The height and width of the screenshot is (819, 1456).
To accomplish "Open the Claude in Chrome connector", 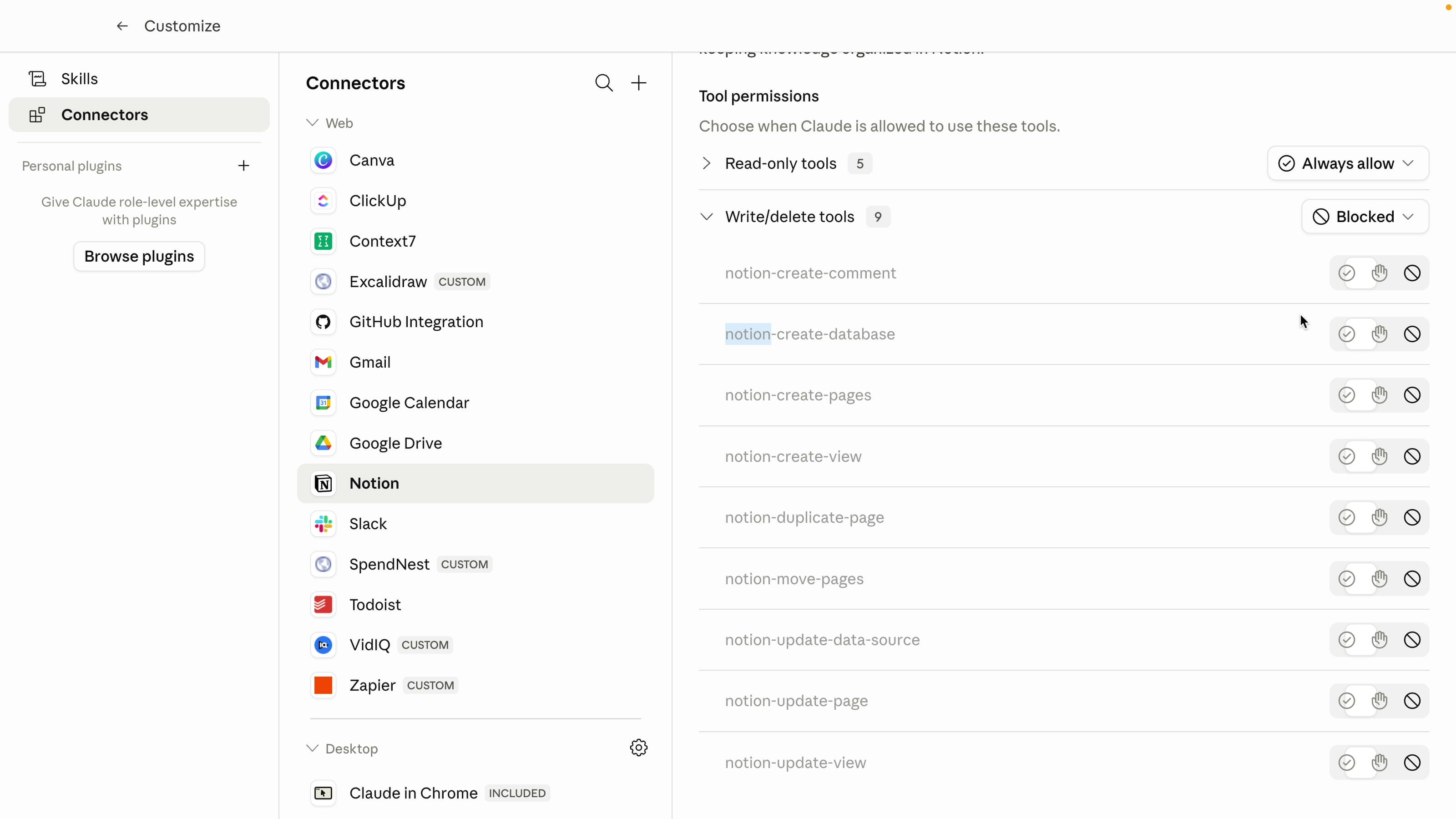I will click(x=475, y=794).
